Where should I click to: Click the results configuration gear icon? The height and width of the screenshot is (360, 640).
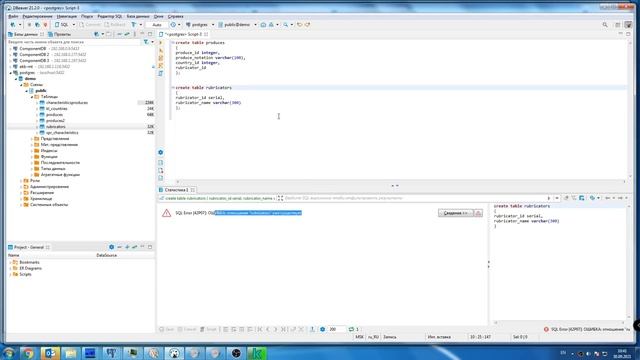tap(322, 329)
